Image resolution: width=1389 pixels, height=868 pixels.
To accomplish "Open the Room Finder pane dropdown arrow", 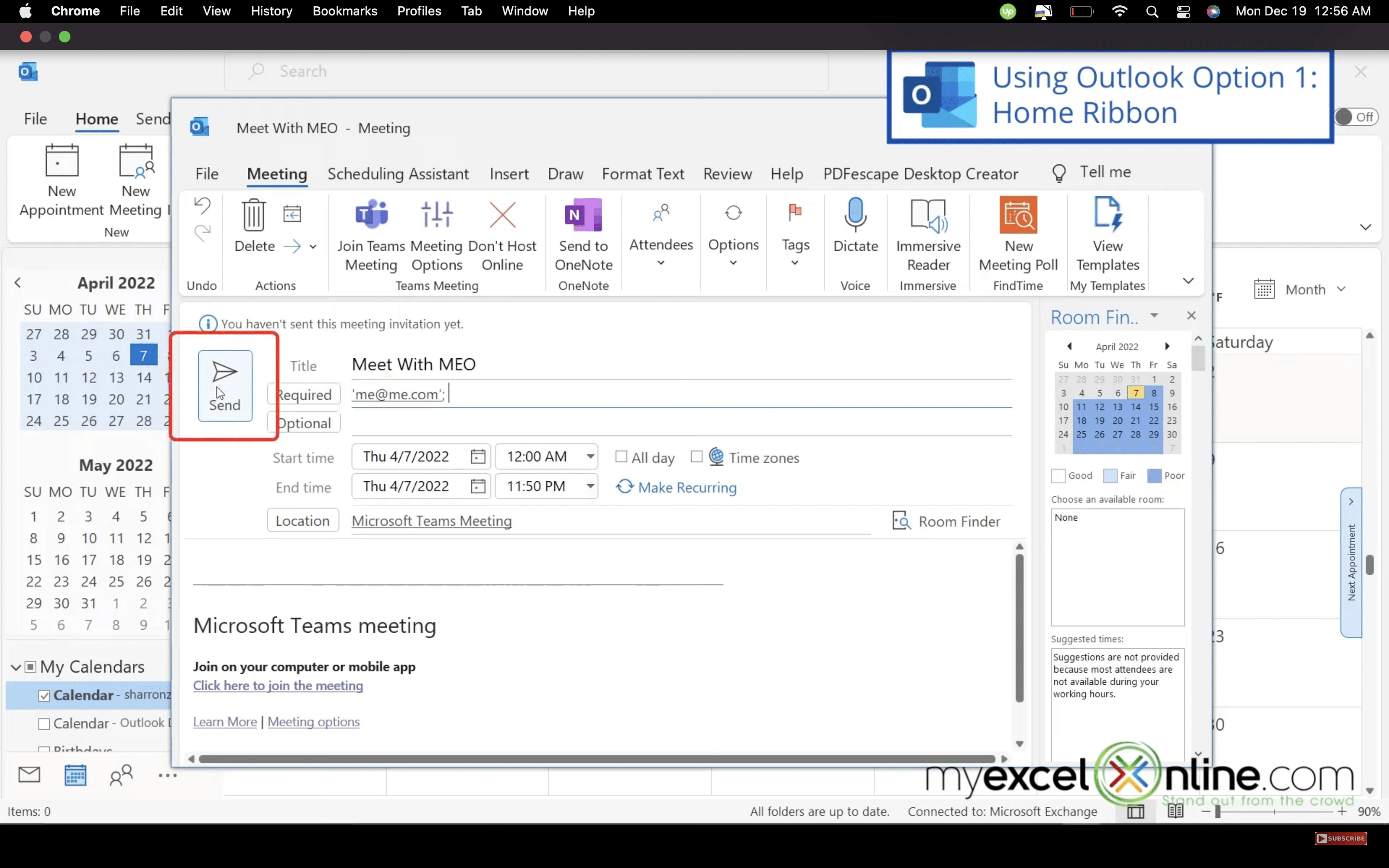I will coord(1154,316).
